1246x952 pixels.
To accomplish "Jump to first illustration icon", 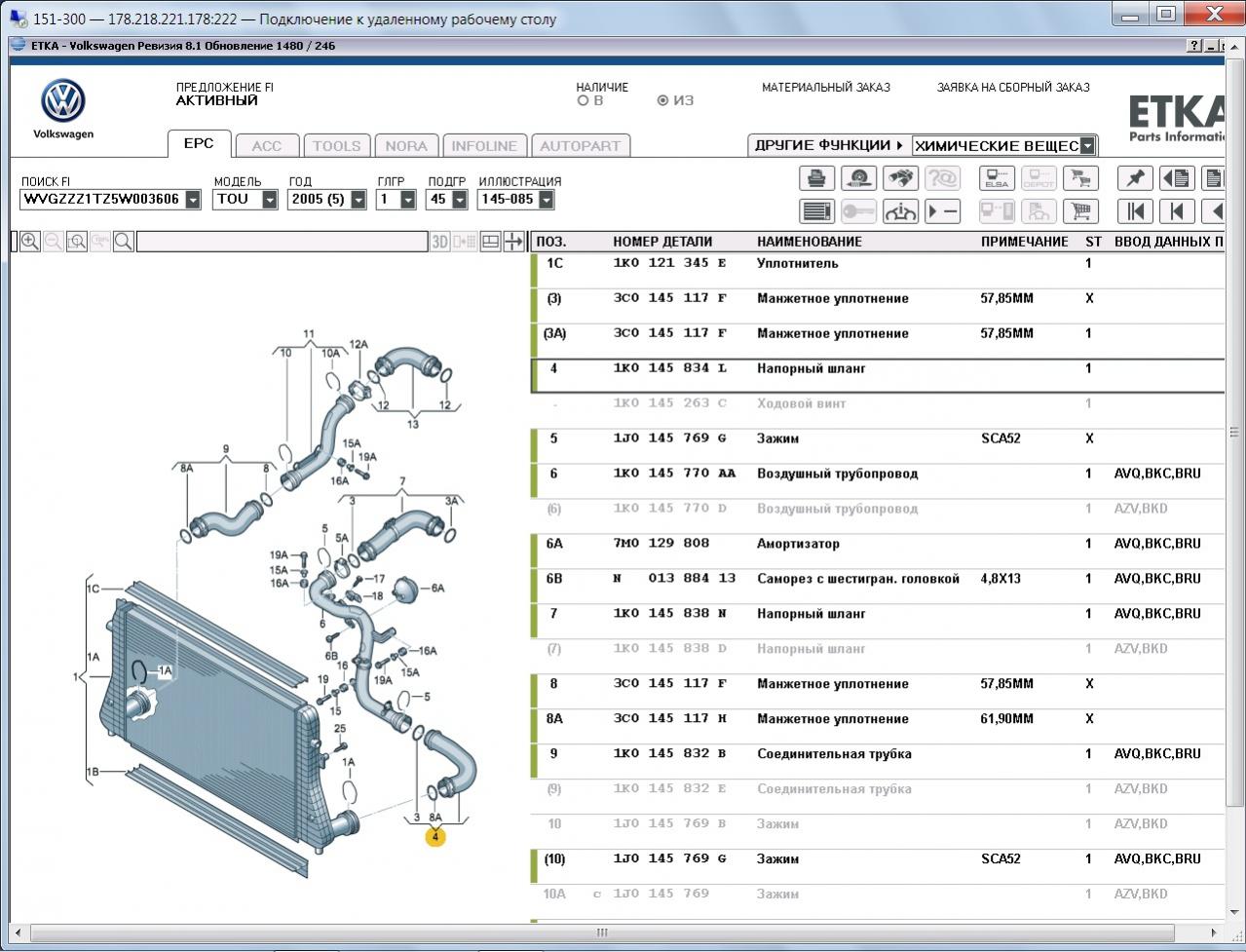I will (1135, 211).
